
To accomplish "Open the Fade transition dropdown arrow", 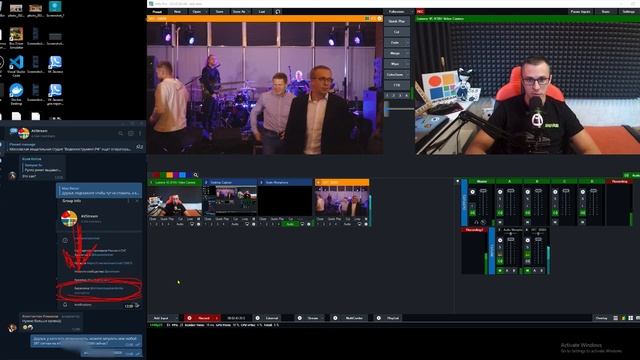I will click(407, 42).
